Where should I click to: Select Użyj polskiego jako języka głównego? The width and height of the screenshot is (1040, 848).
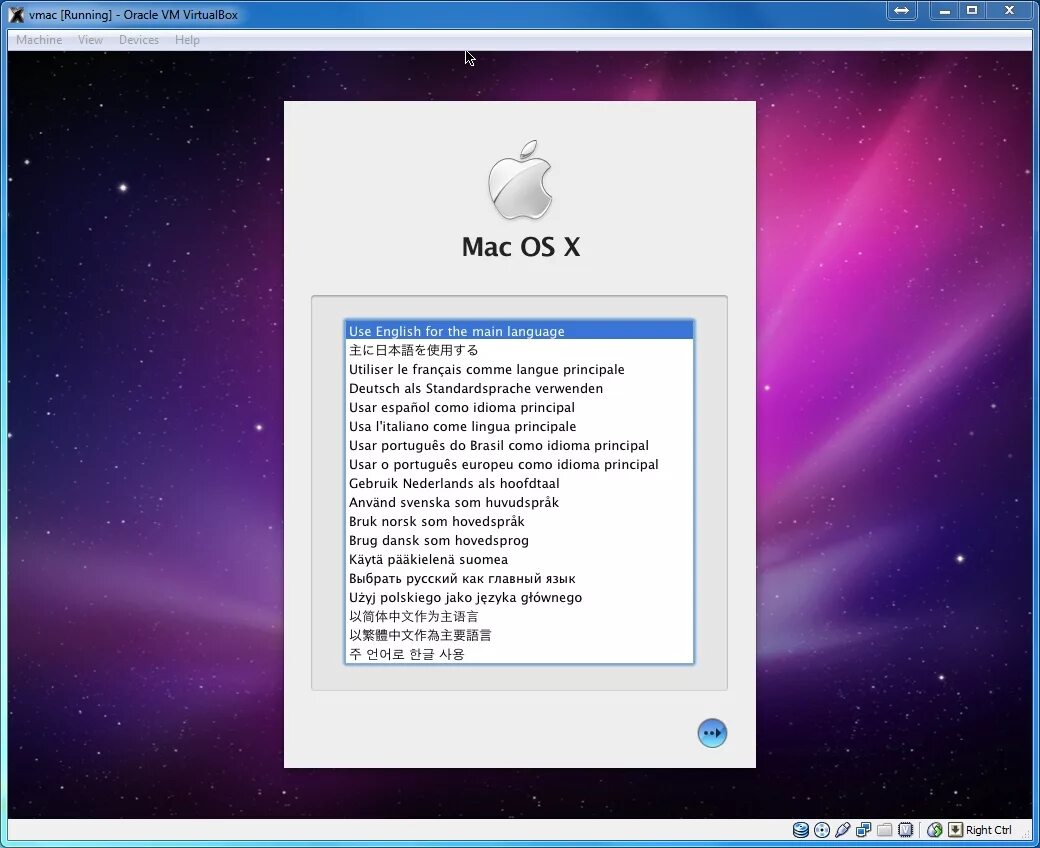(x=519, y=597)
